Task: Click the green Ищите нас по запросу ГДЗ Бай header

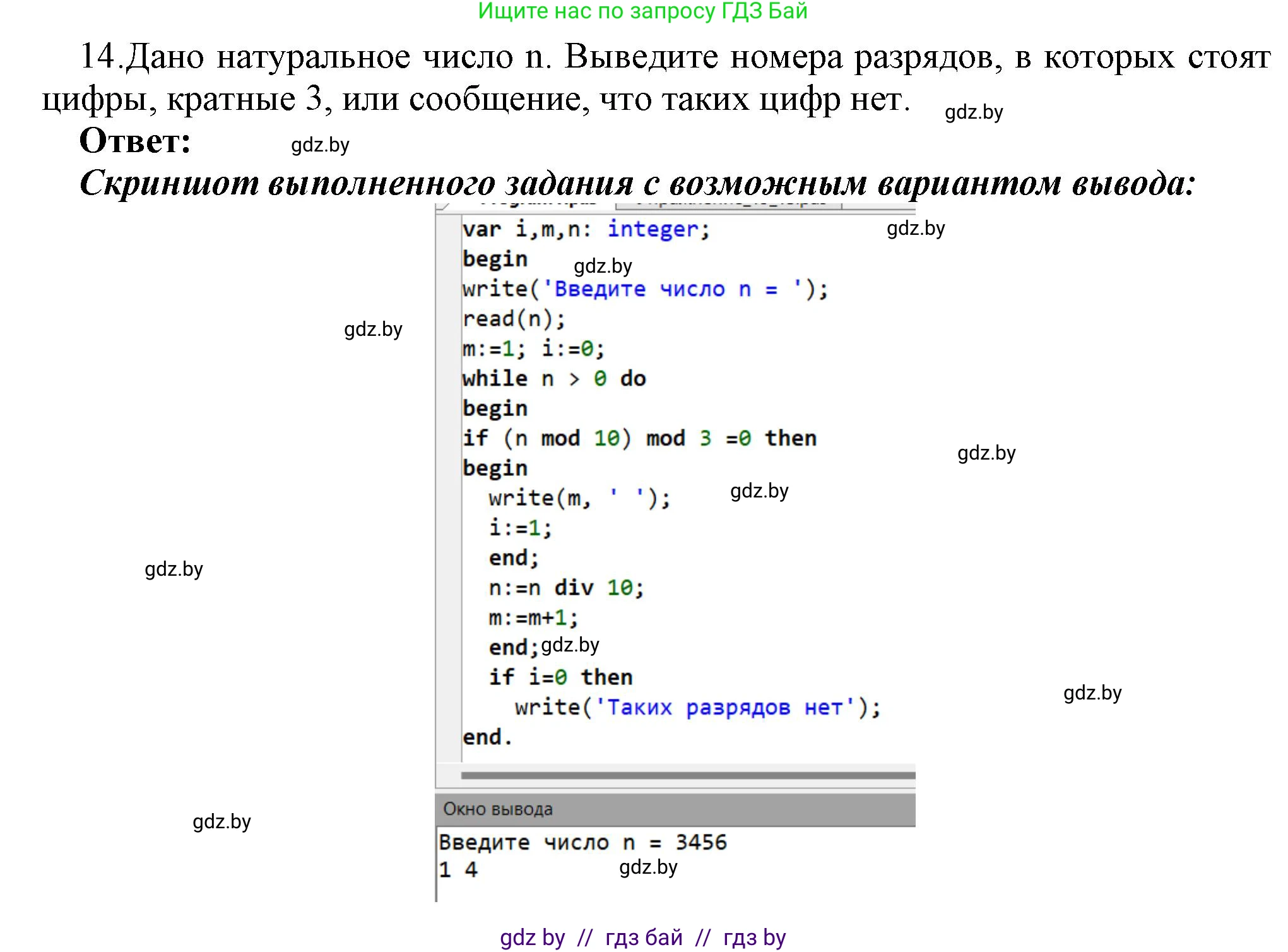Action: [x=642, y=13]
